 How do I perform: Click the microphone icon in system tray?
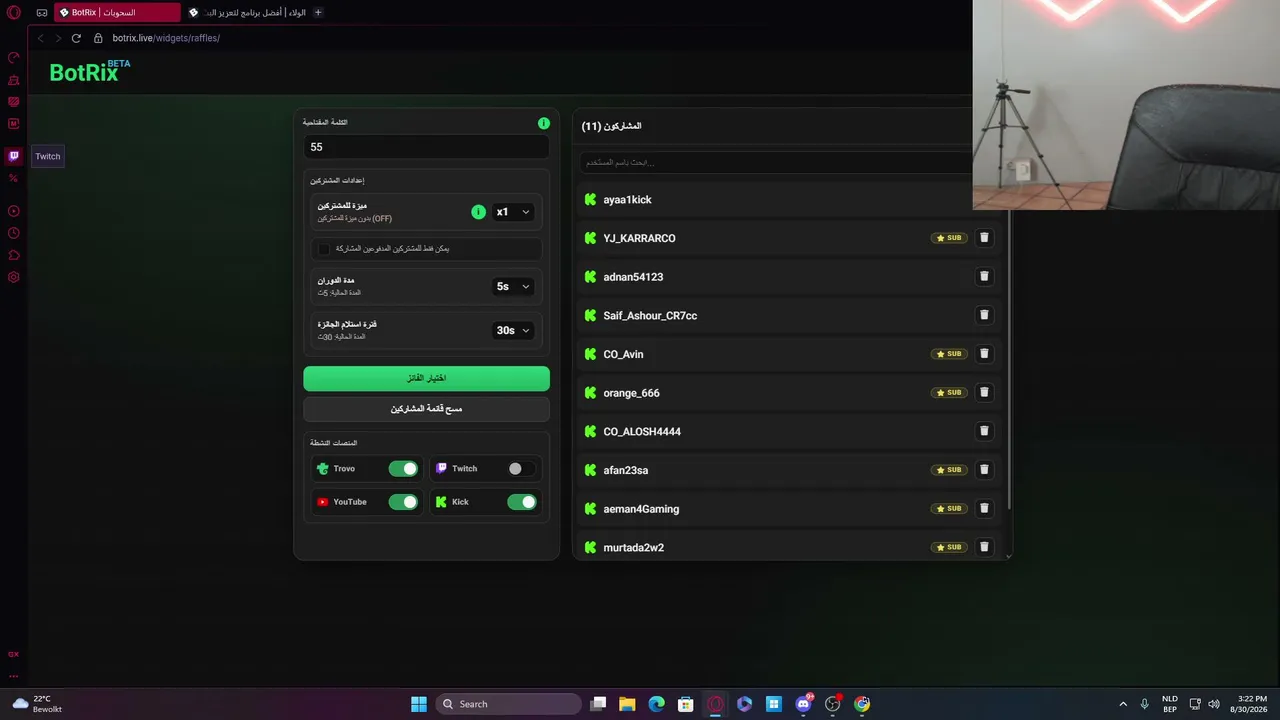(x=1145, y=704)
